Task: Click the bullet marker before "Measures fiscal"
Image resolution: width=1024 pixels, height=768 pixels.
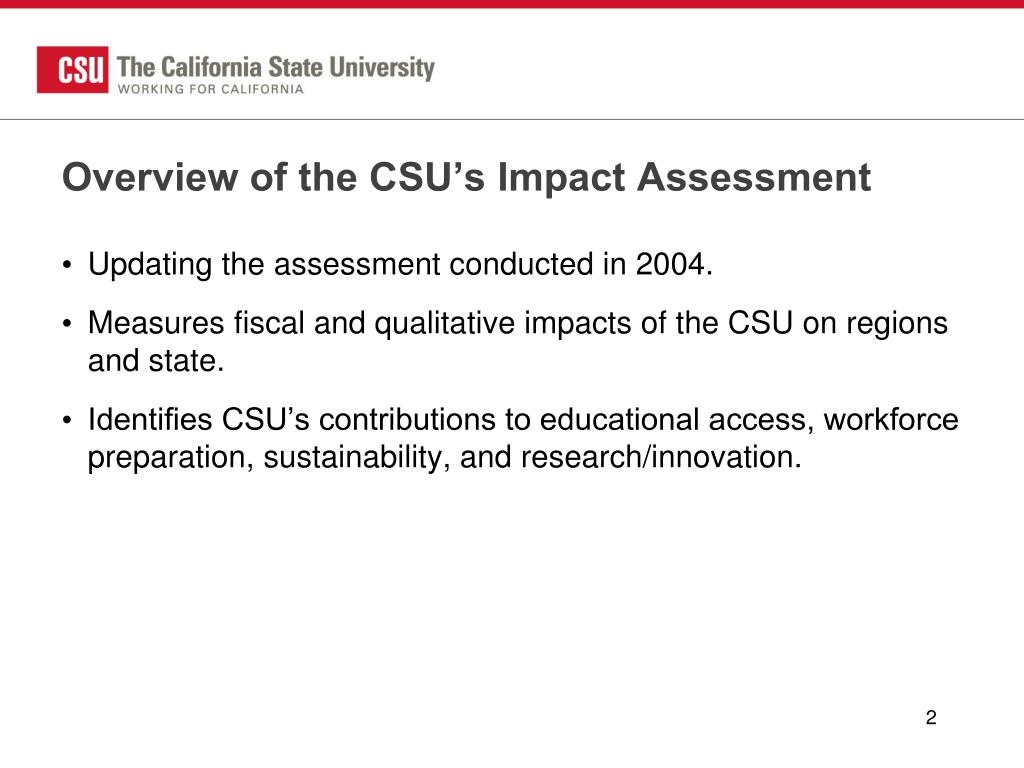Action: click(x=67, y=324)
